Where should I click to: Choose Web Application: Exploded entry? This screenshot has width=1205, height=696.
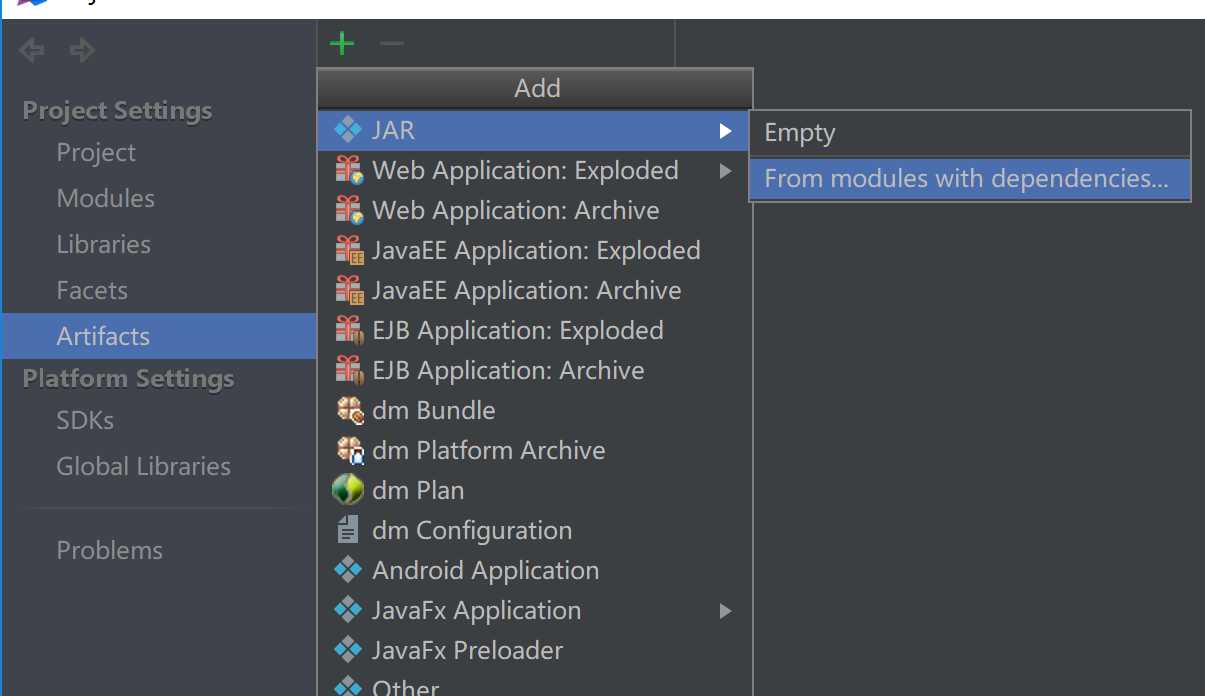(x=534, y=170)
